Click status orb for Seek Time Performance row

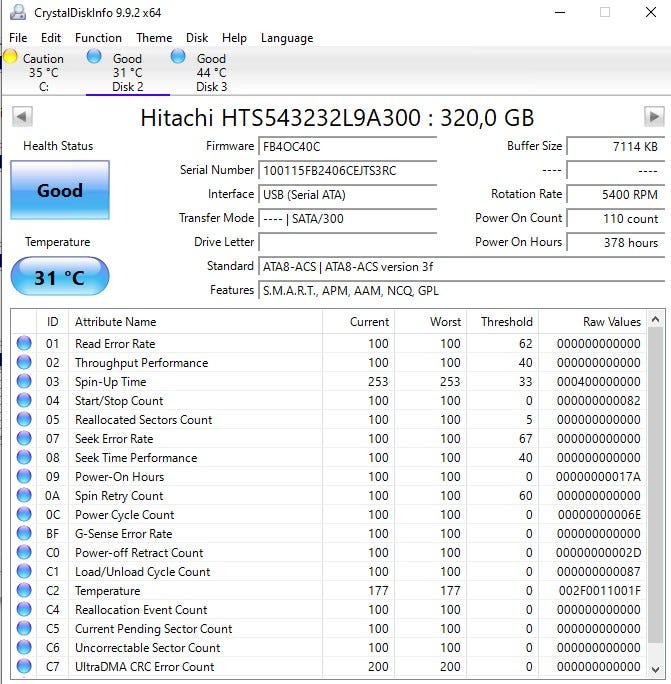[24, 457]
